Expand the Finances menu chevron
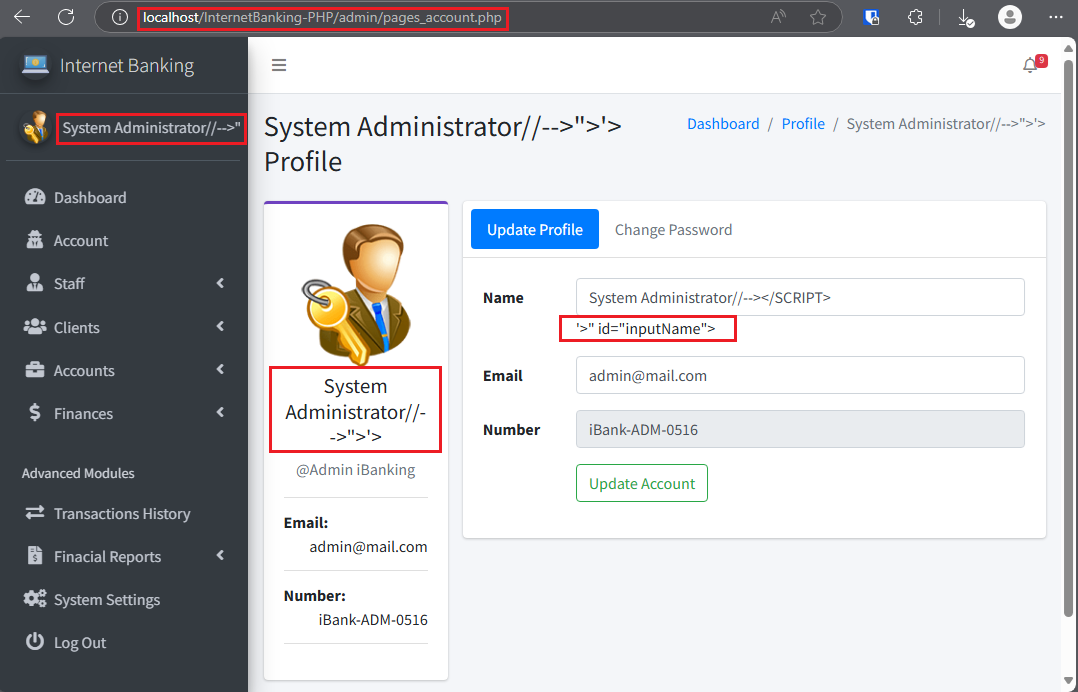Image resolution: width=1078 pixels, height=692 pixels. 220,412
